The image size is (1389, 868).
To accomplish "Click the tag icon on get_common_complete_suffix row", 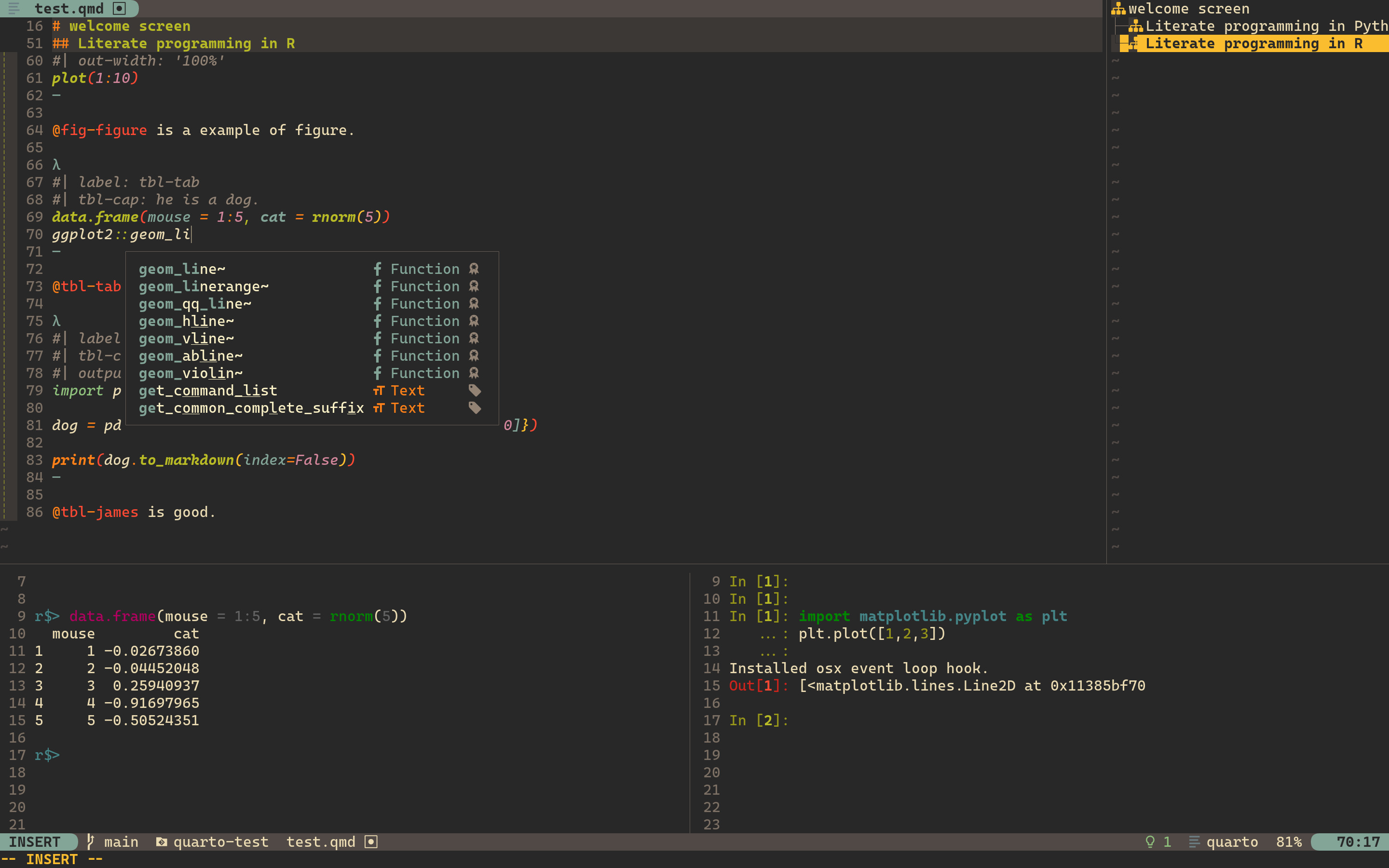I will pos(475,407).
